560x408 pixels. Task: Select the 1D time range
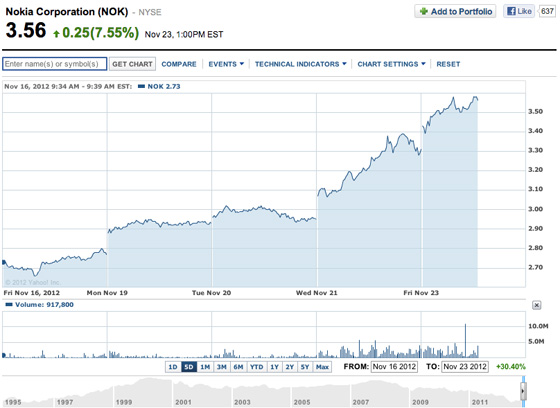(173, 367)
